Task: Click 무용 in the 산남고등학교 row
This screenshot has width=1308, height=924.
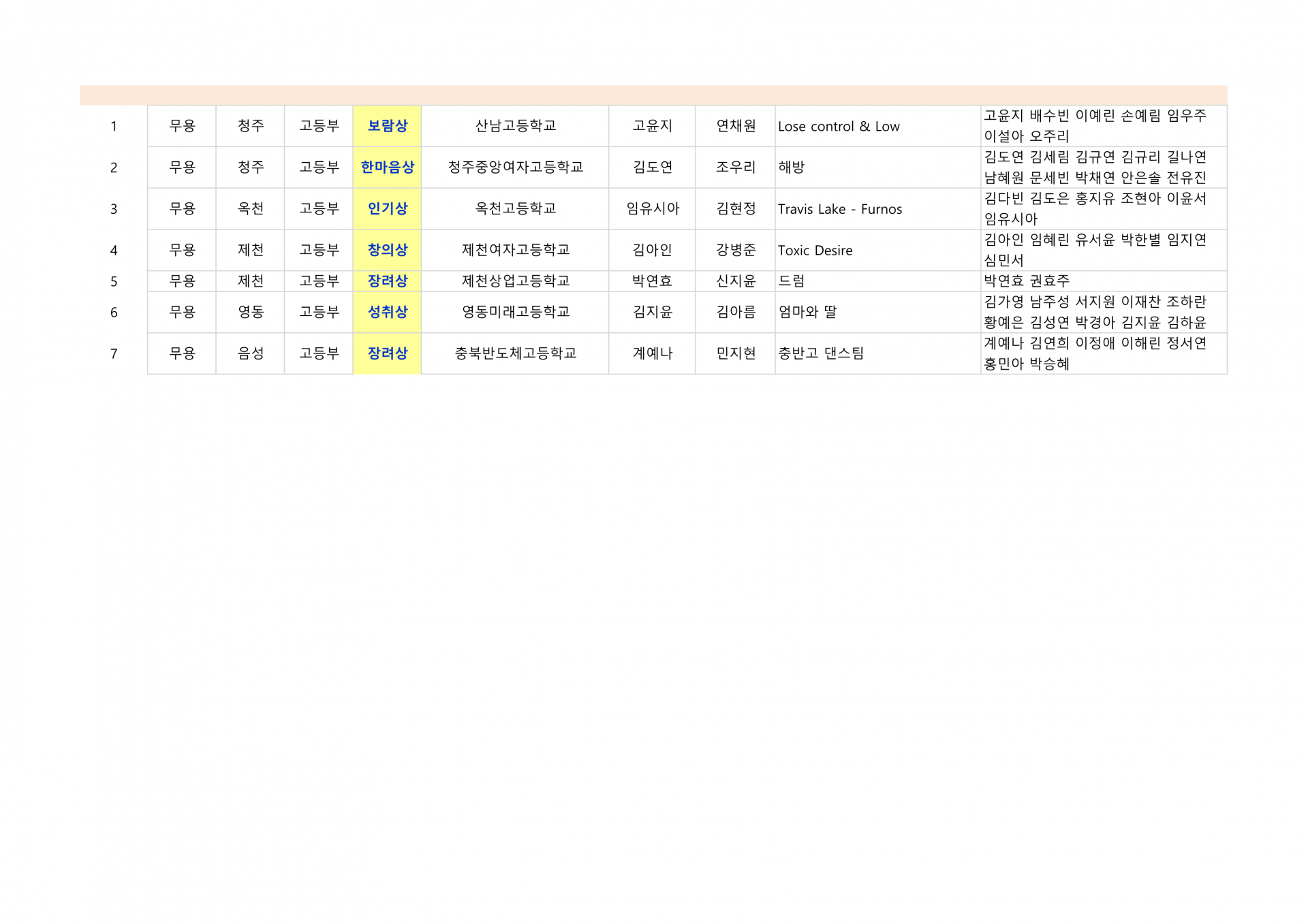Action: [x=182, y=126]
